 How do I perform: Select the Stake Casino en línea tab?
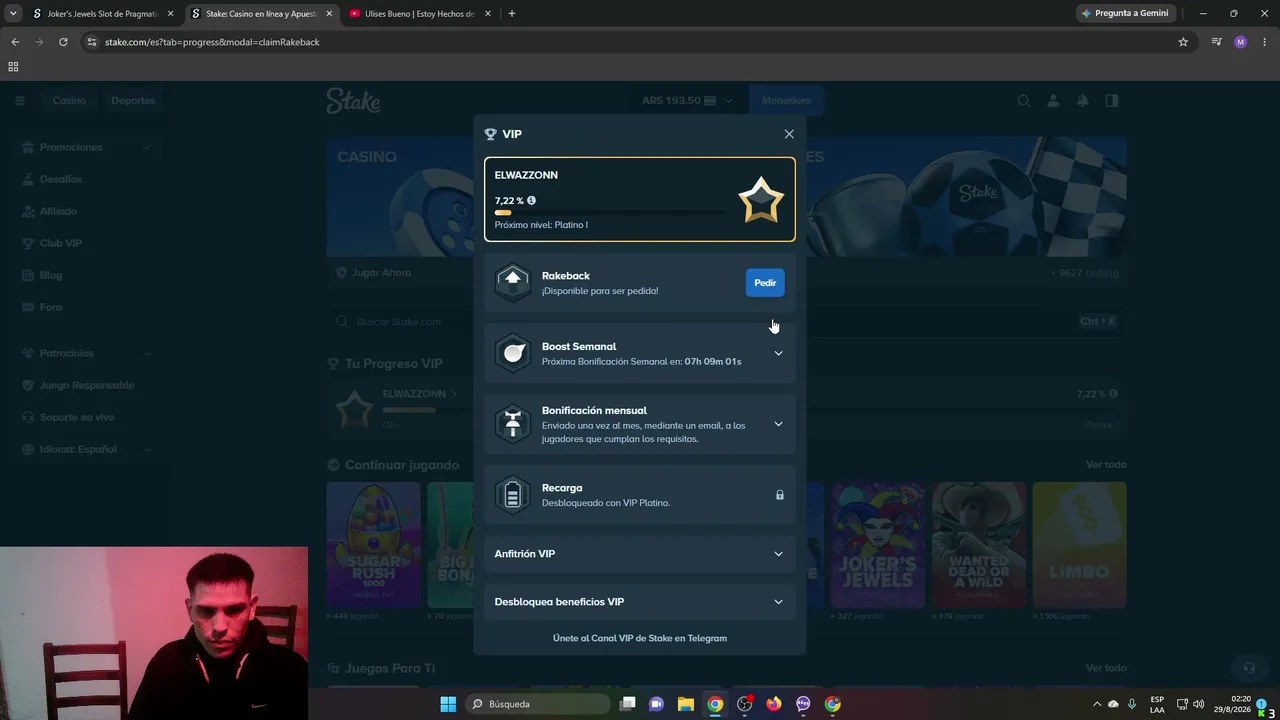click(x=261, y=14)
